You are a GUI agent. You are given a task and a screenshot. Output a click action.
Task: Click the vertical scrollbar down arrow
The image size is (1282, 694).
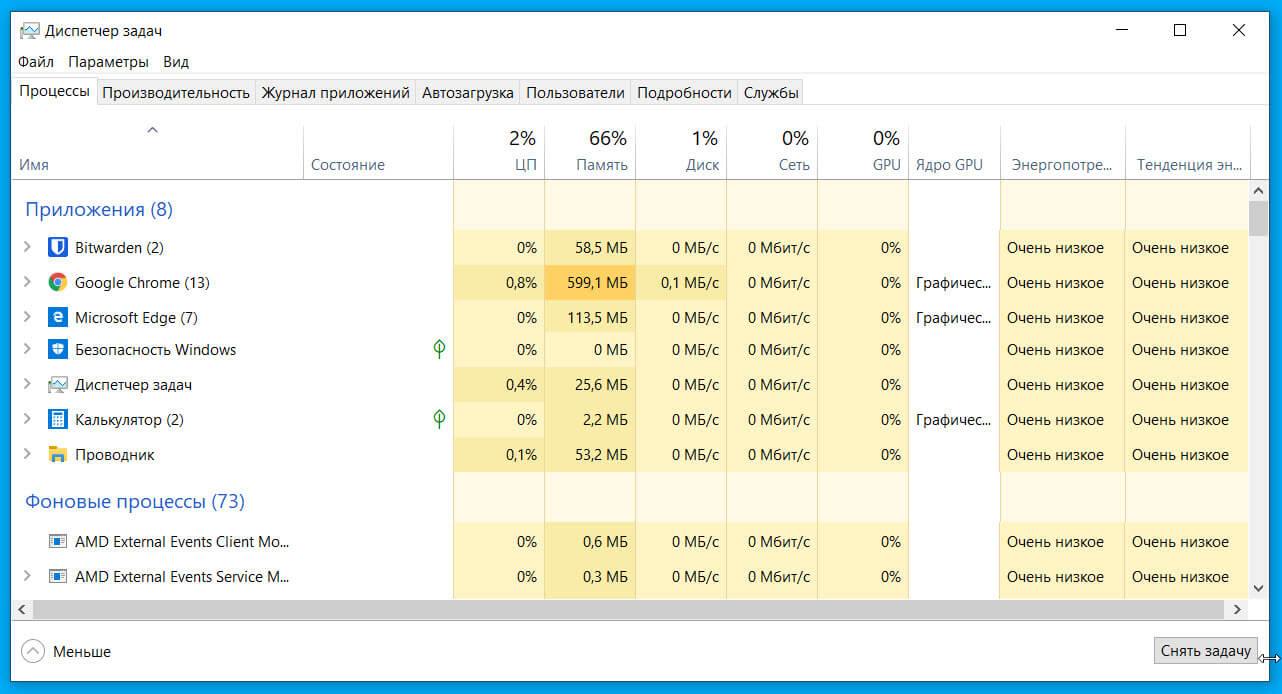coord(1259,588)
